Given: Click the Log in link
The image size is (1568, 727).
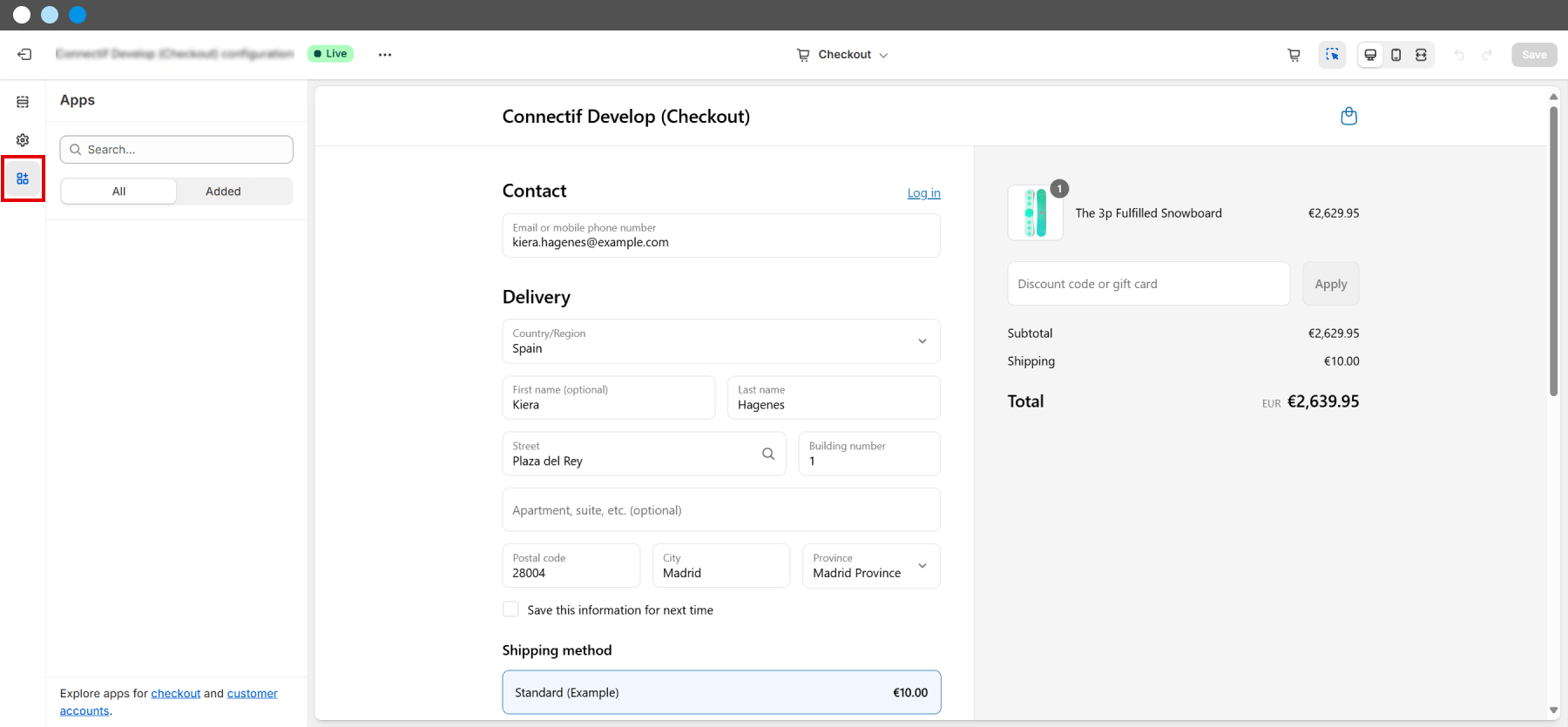Looking at the screenshot, I should pos(923,193).
